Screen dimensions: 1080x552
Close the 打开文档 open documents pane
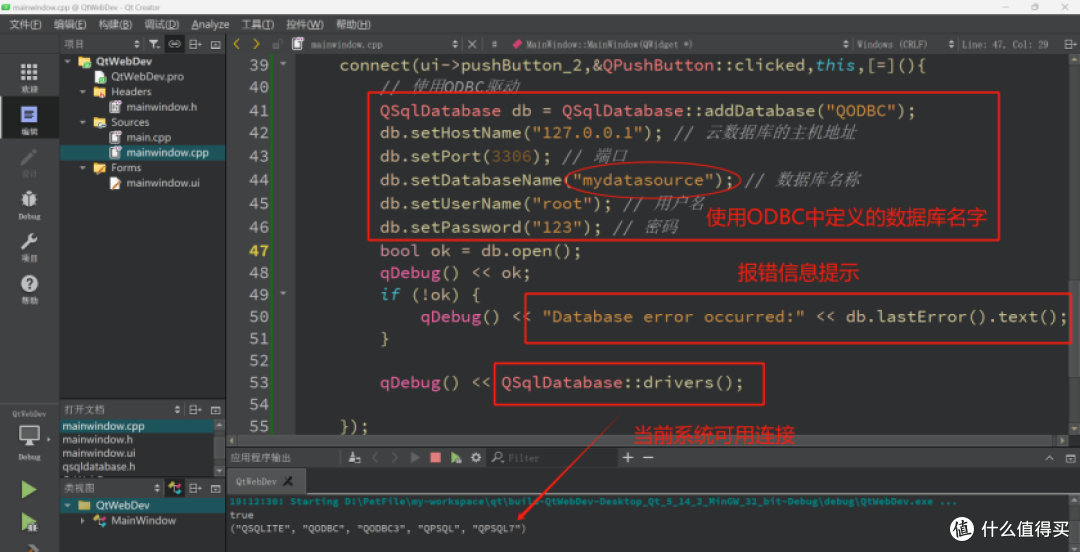[x=216, y=409]
